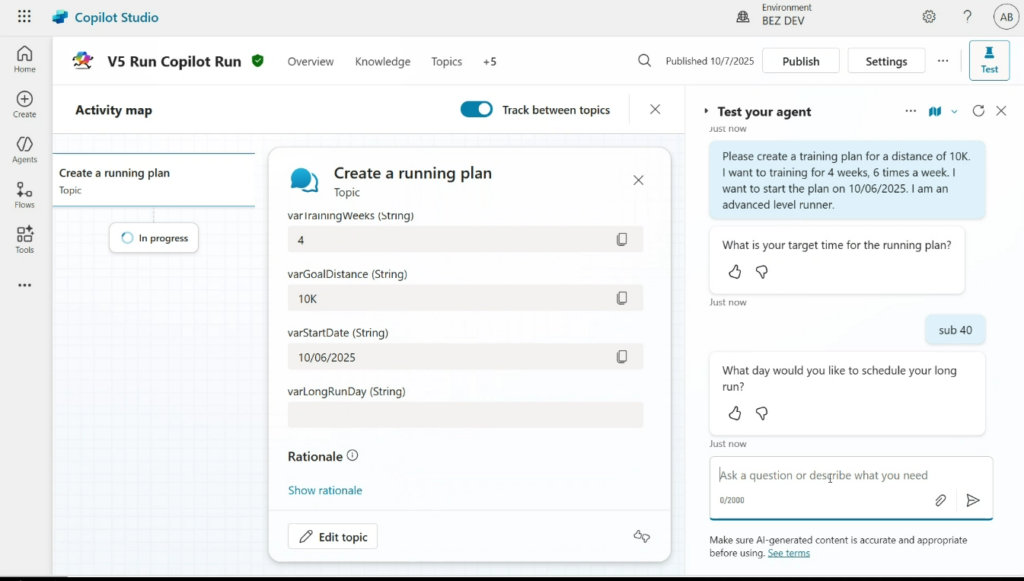Switch to the Knowledge tab
Image resolution: width=1024 pixels, height=581 pixels.
382,62
